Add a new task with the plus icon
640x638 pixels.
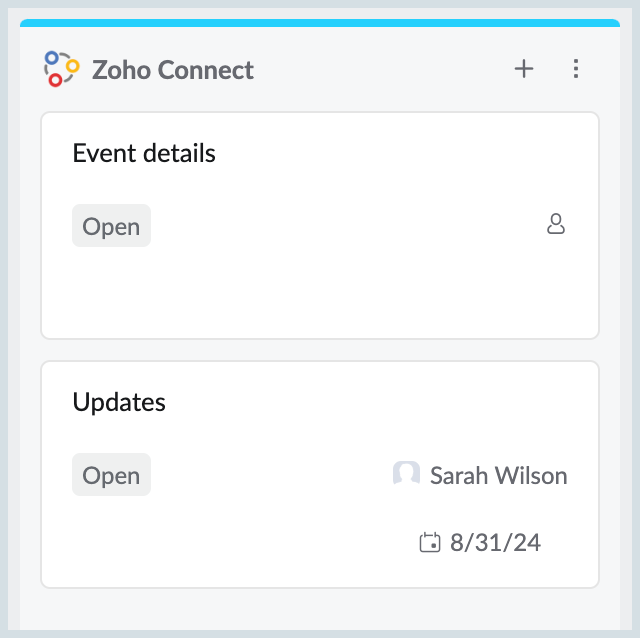point(524,69)
